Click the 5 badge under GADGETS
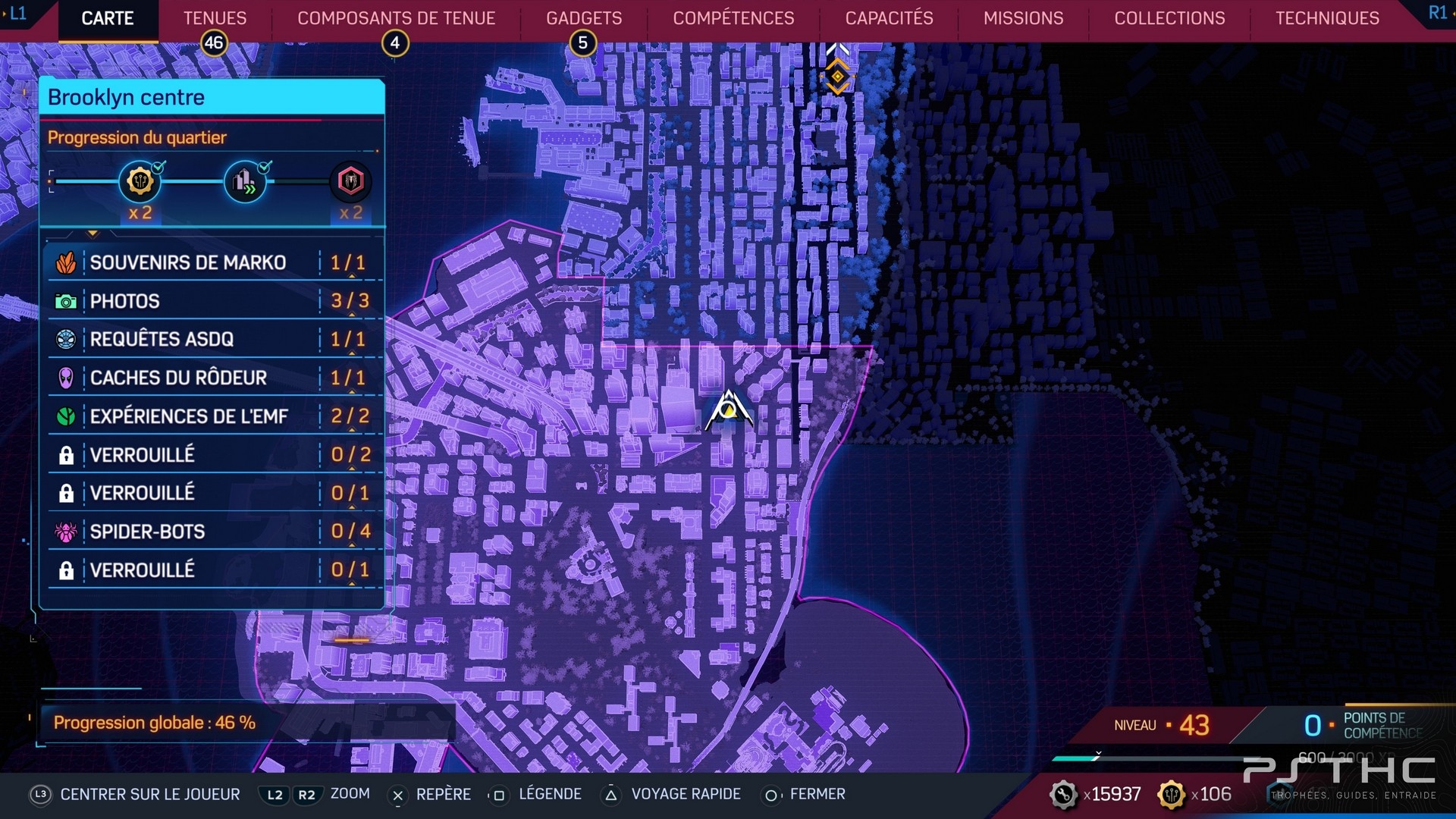1456x819 pixels. (582, 43)
